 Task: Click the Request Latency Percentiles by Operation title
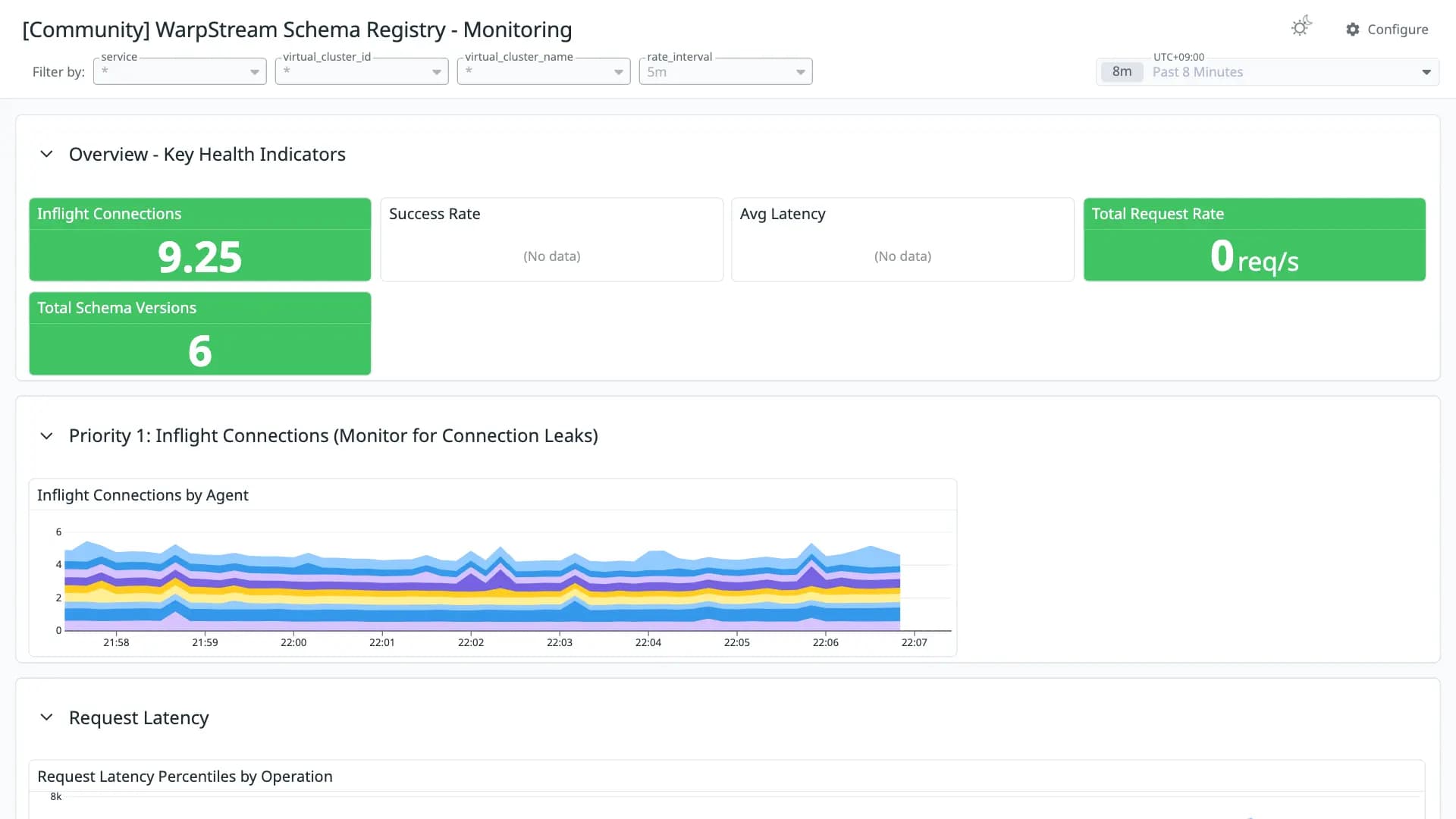point(185,777)
